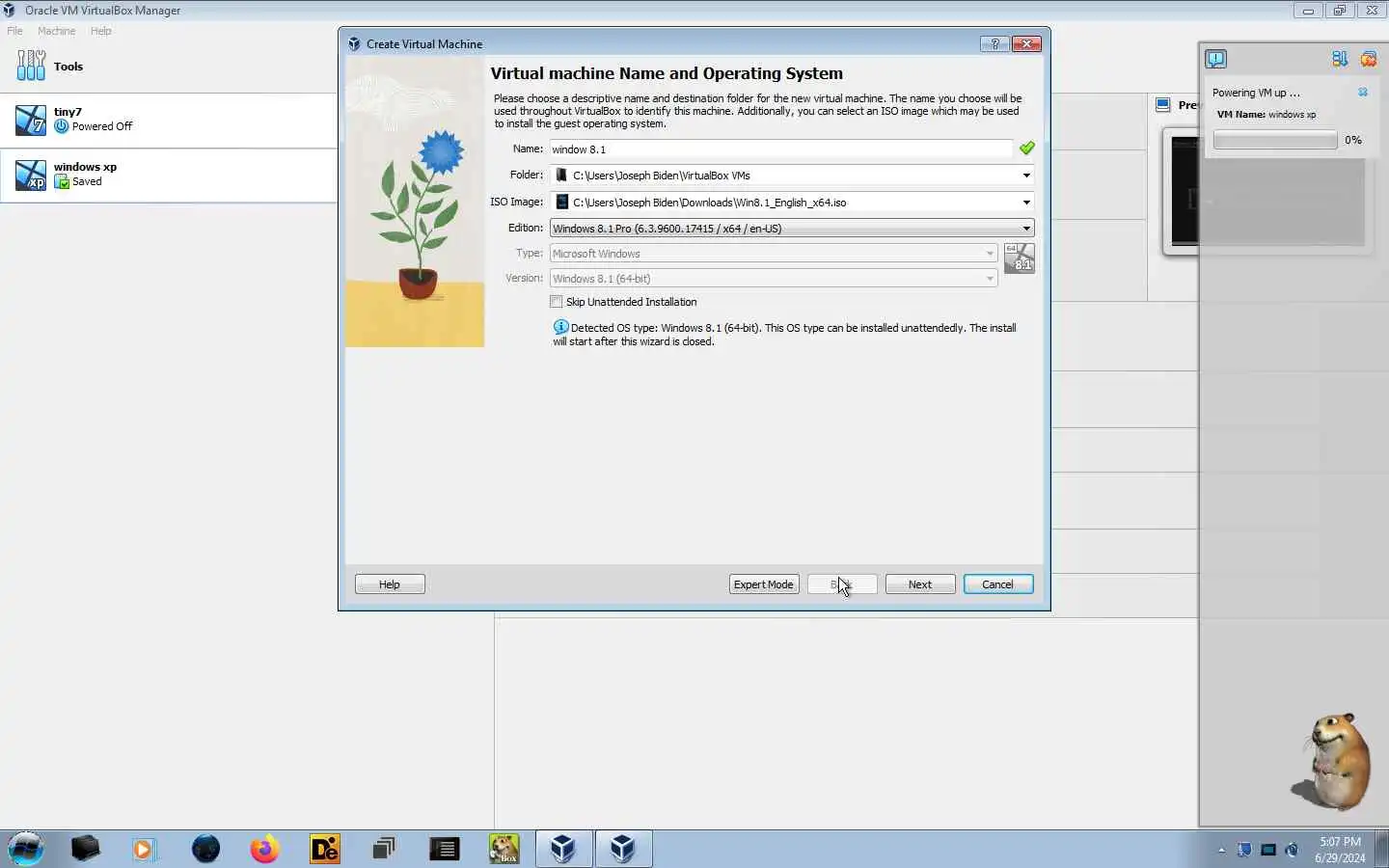Click the volume tray icon
The image size is (1389, 868).
tap(1293, 850)
